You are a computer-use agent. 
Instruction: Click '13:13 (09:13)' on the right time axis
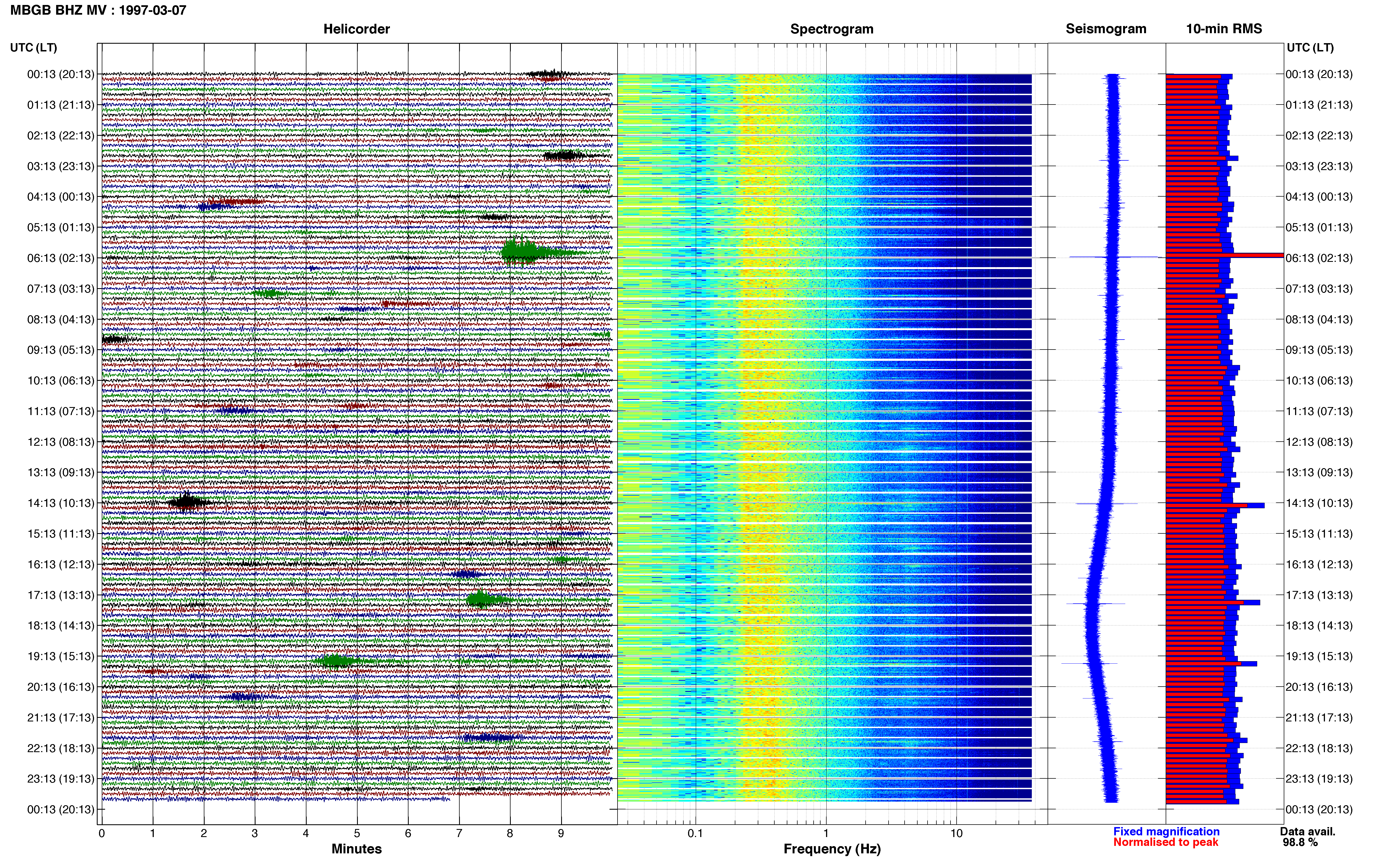[1319, 473]
